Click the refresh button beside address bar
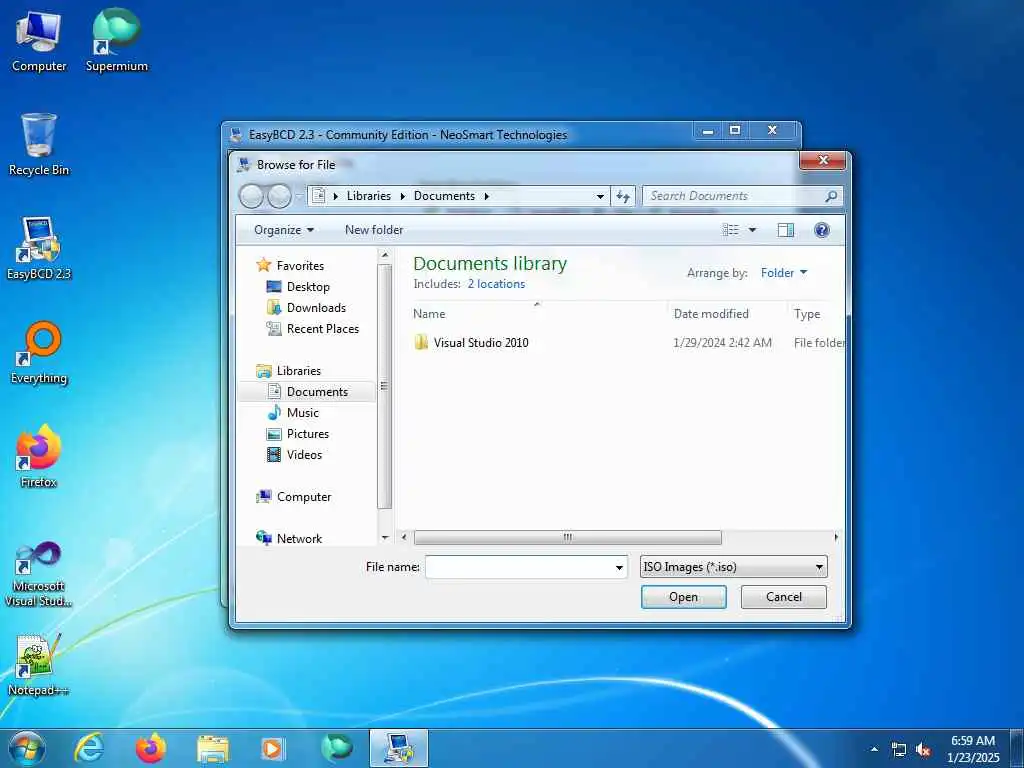 click(x=623, y=196)
